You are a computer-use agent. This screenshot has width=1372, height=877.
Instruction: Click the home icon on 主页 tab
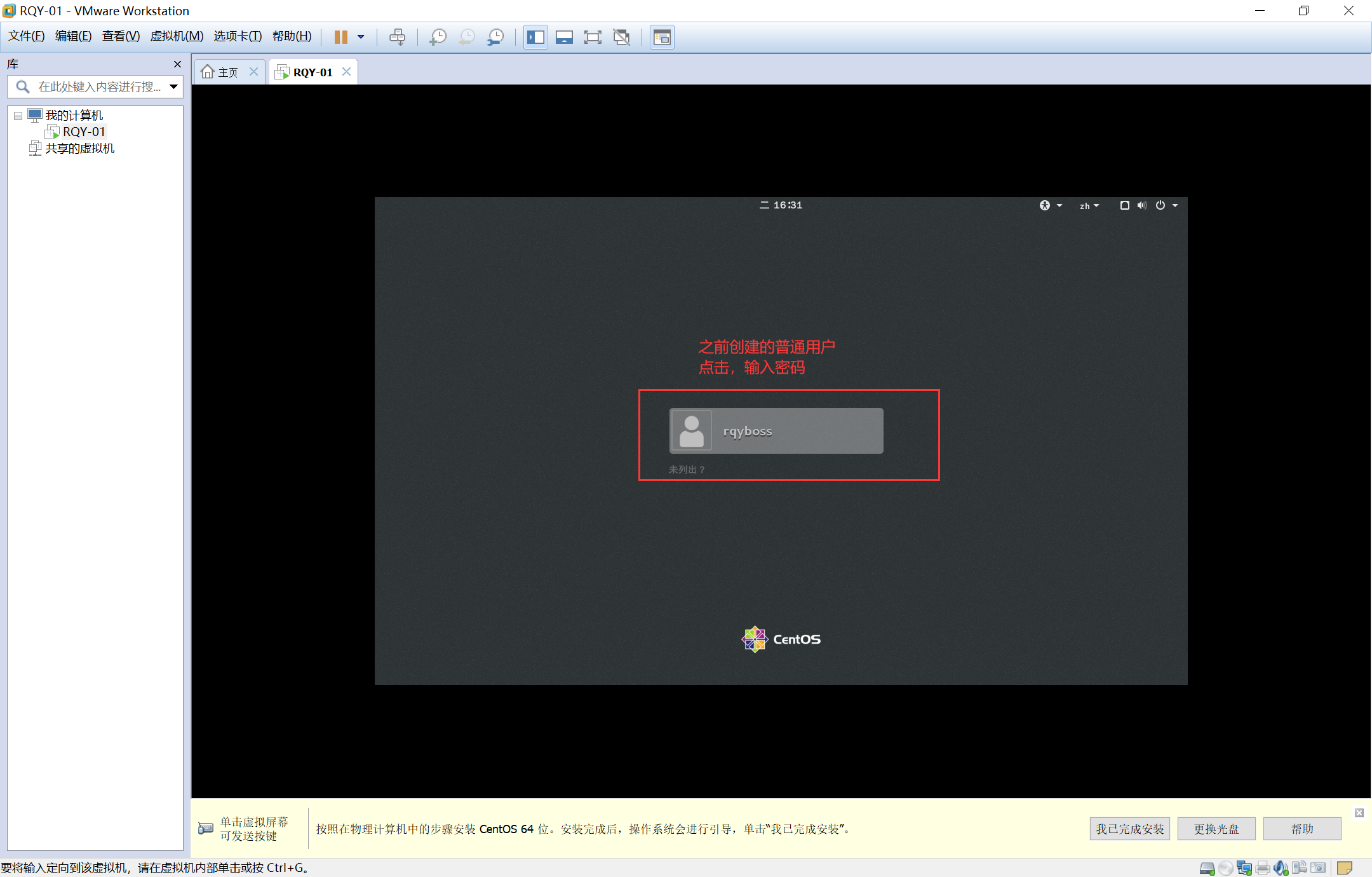click(208, 72)
